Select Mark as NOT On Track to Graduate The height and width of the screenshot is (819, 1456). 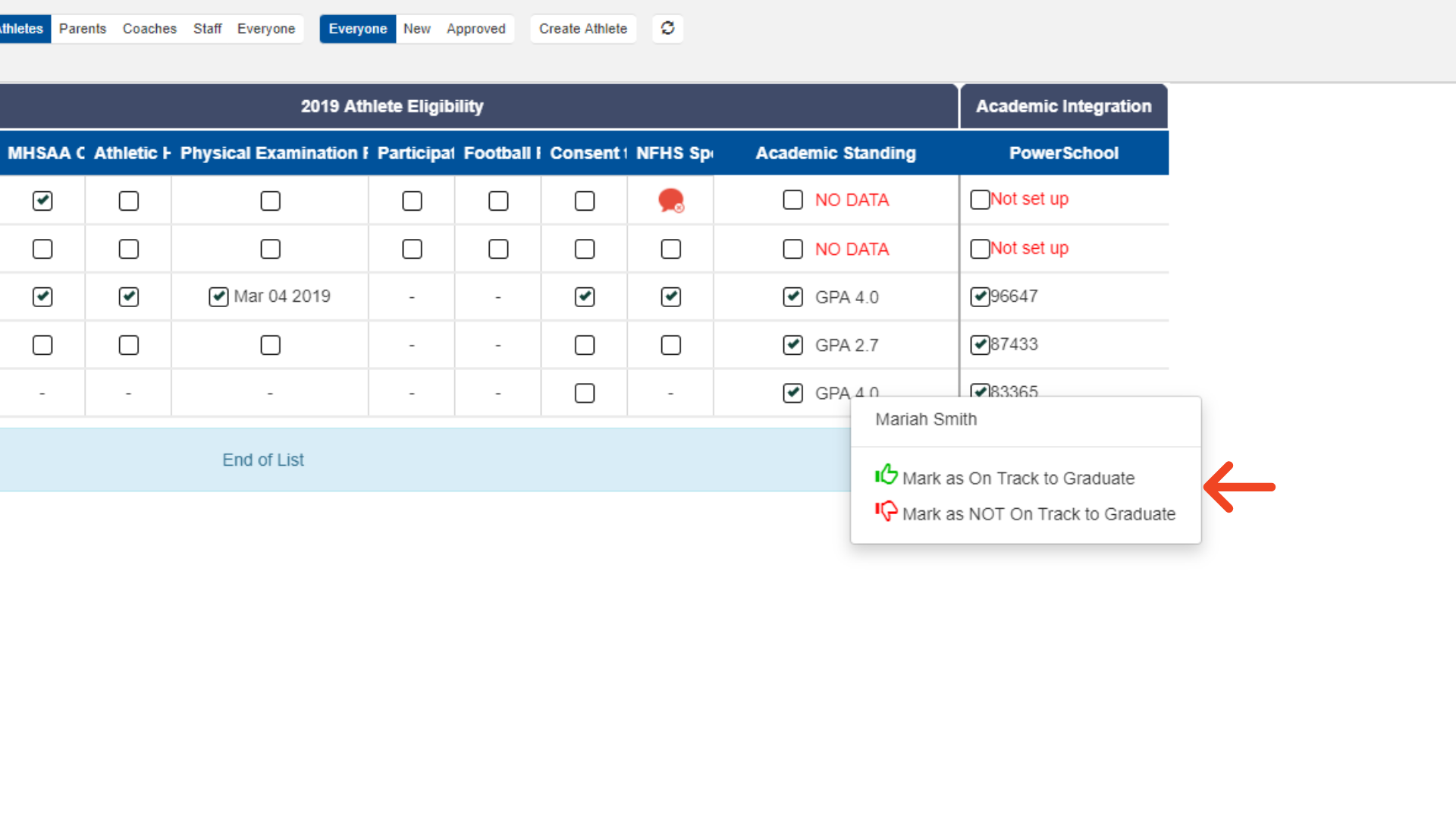(1038, 514)
